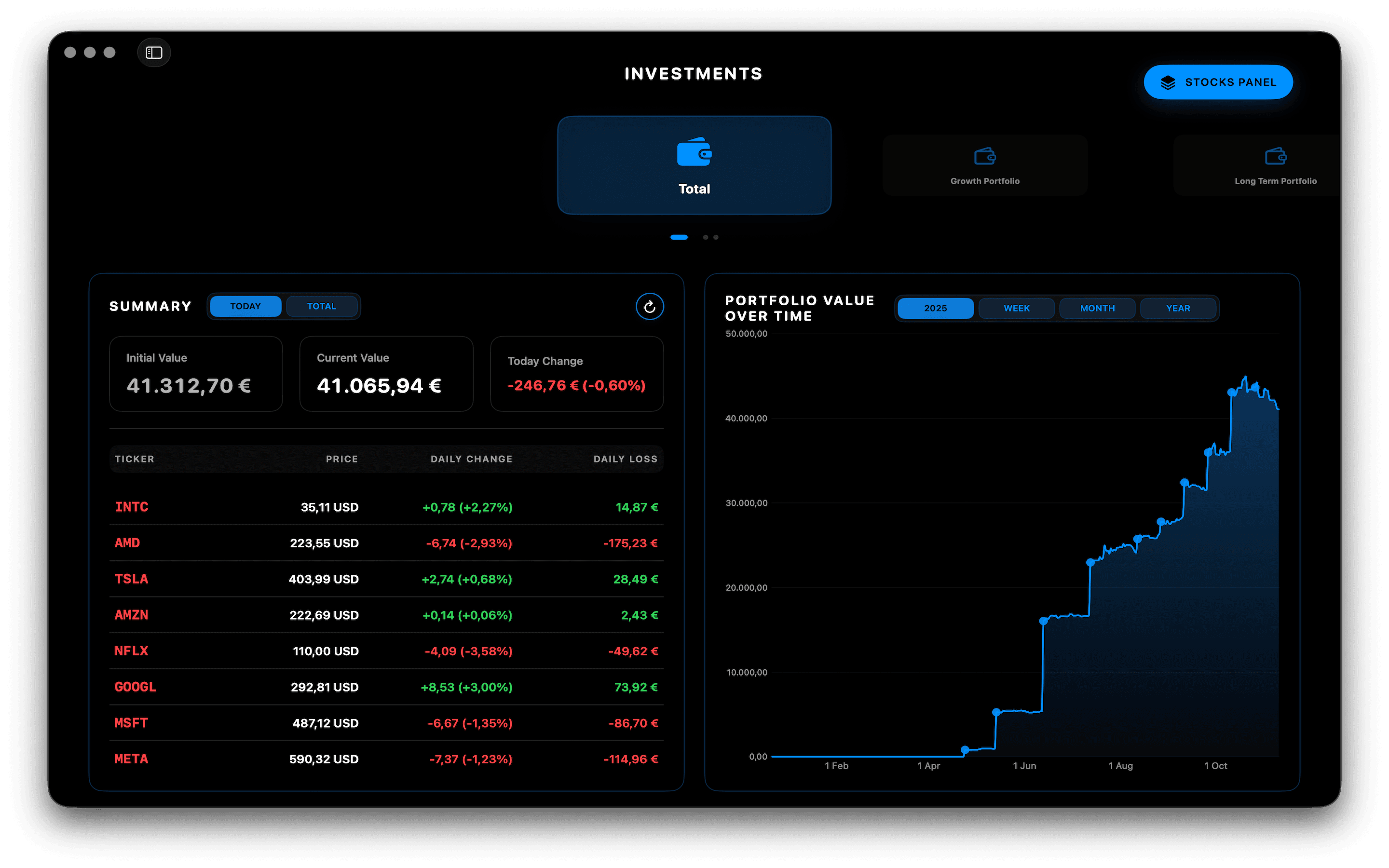
Task: Click the Growth Portfolio wallet icon
Action: [985, 156]
